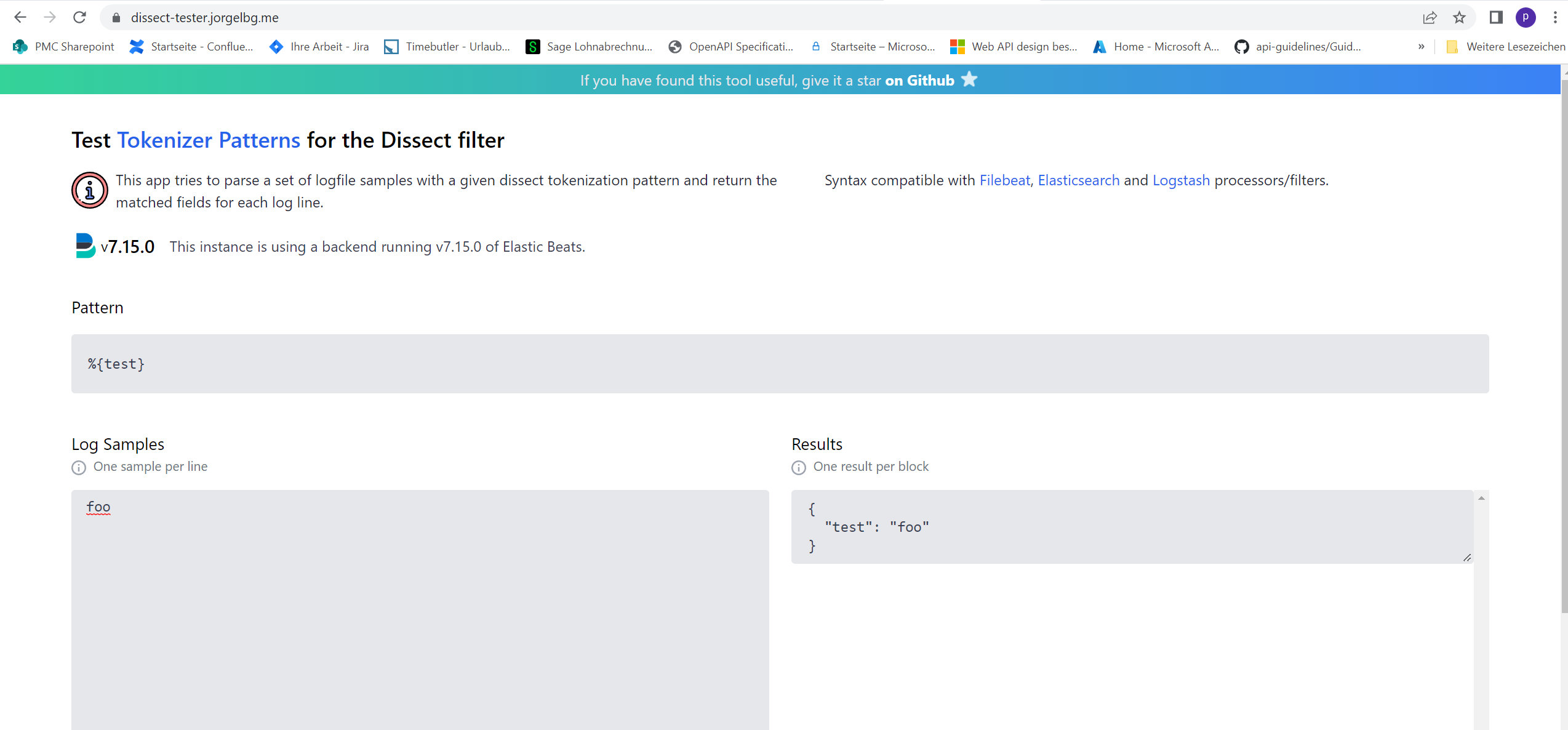Image resolution: width=1568 pixels, height=730 pixels.
Task: Open the Ihre Arbeit - Jira bookmark
Action: tap(318, 46)
